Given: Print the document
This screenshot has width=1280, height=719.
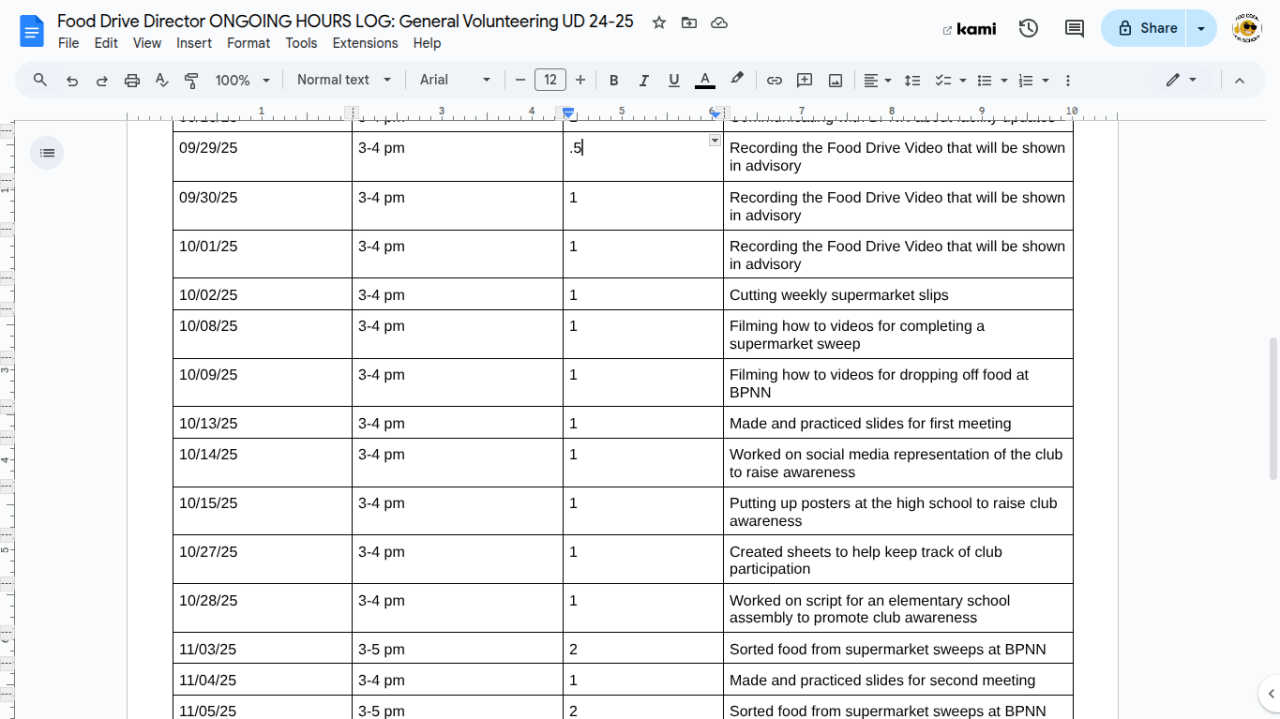Looking at the screenshot, I should pos(132,80).
